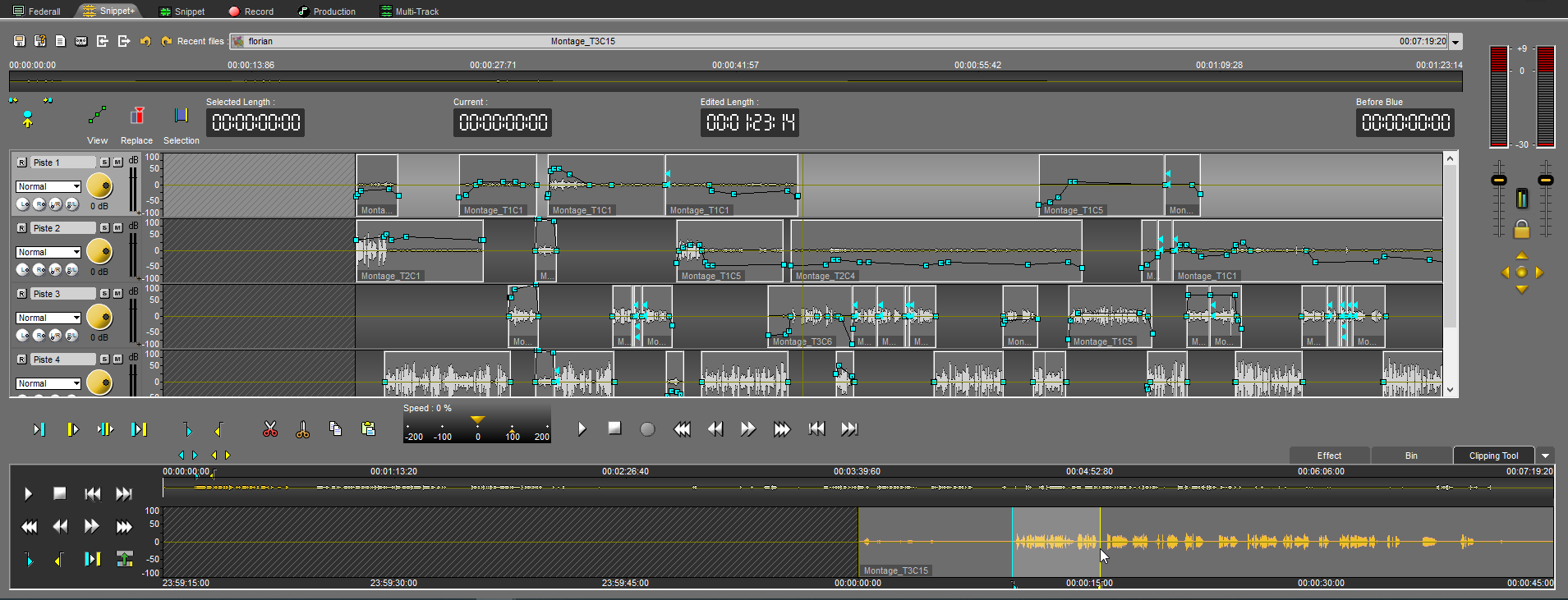Image resolution: width=1568 pixels, height=600 pixels.
Task: Solo Piste 2 with the S button
Action: [x=105, y=228]
